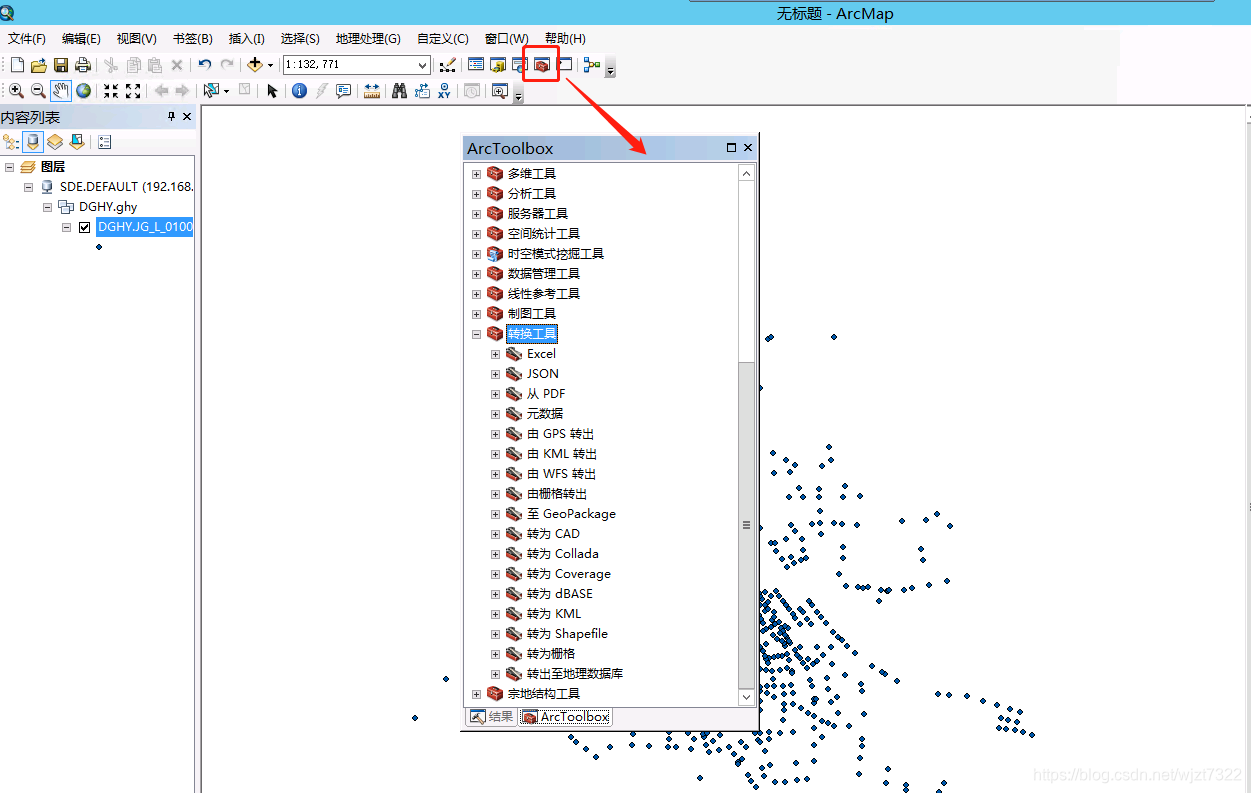Uncheck the DGHY.JG_L_0100 layer visibility checkbox
Viewport: 1251px width, 793px height.
[x=84, y=227]
